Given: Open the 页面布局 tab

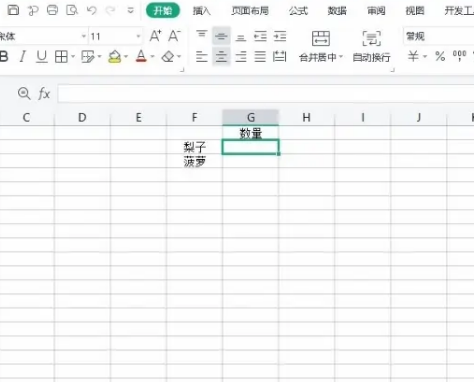Looking at the screenshot, I should (x=250, y=11).
